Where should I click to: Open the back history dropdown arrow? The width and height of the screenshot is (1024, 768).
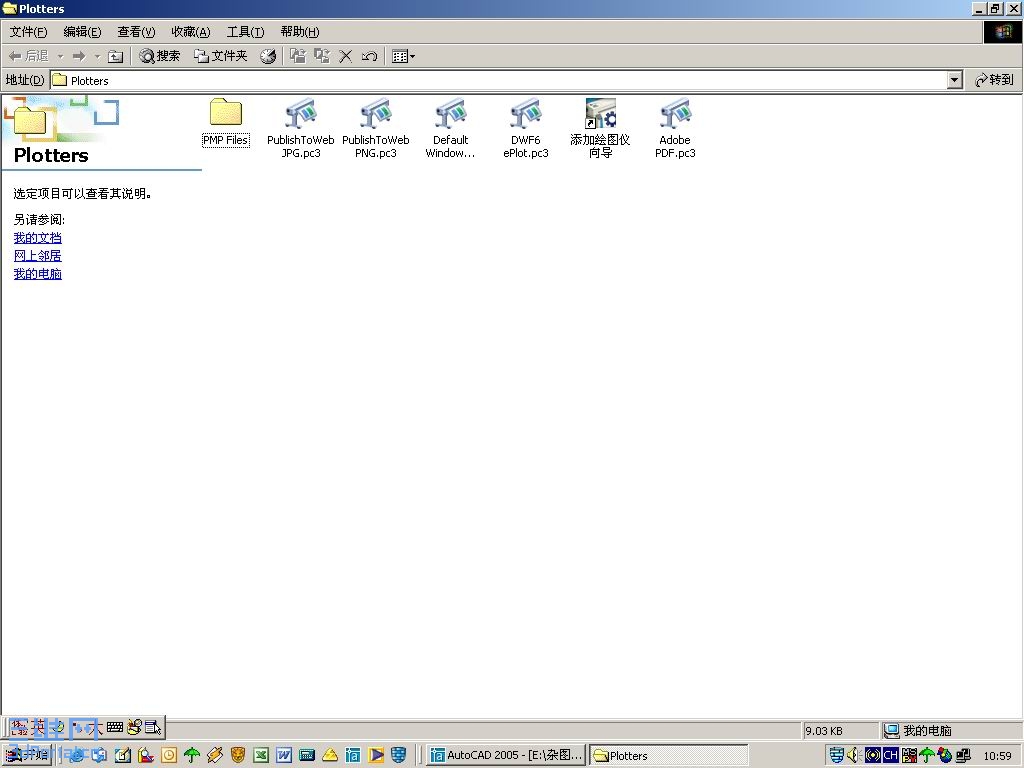60,57
